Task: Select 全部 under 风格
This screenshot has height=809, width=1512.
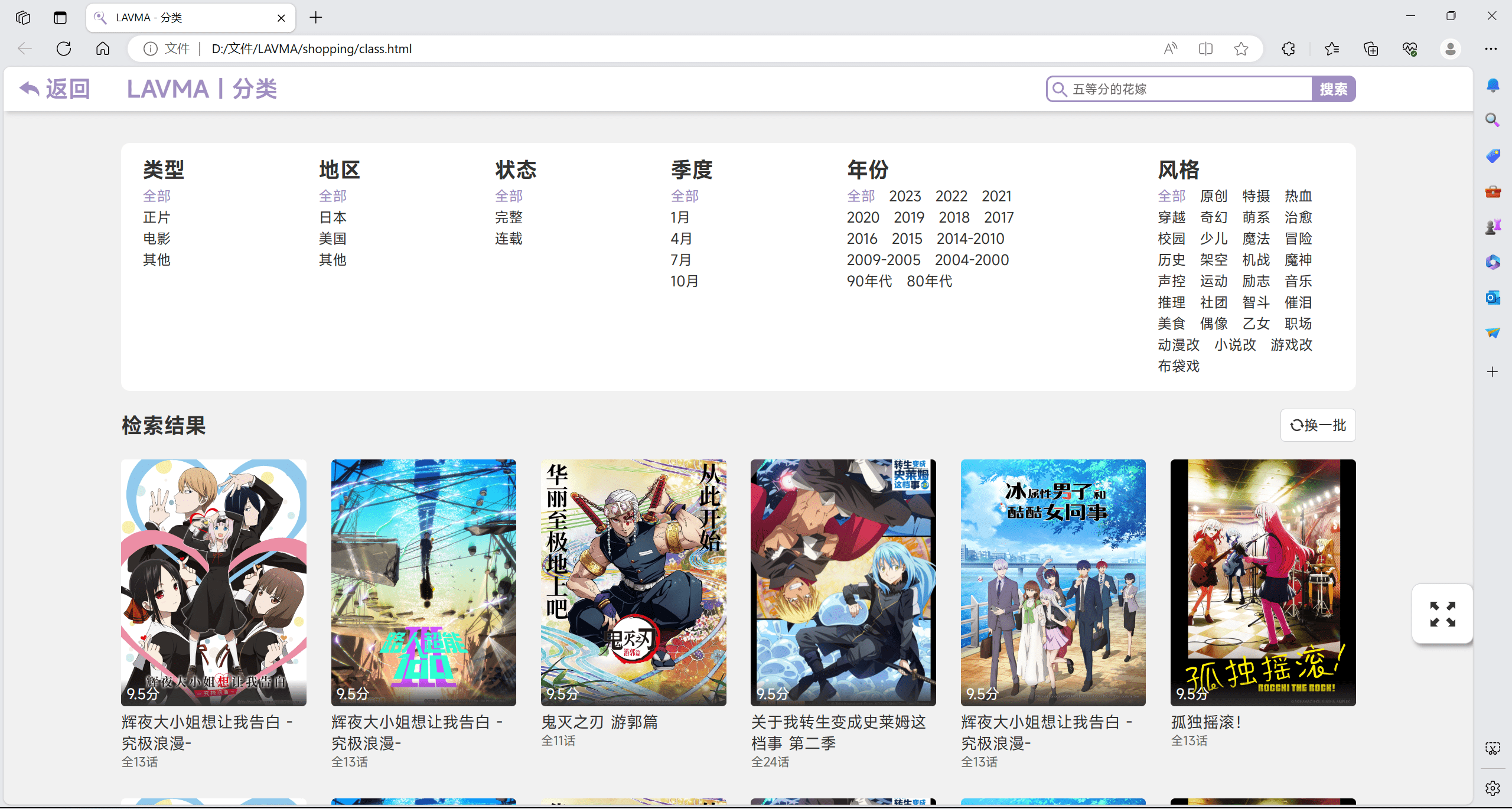Action: click(x=1171, y=196)
